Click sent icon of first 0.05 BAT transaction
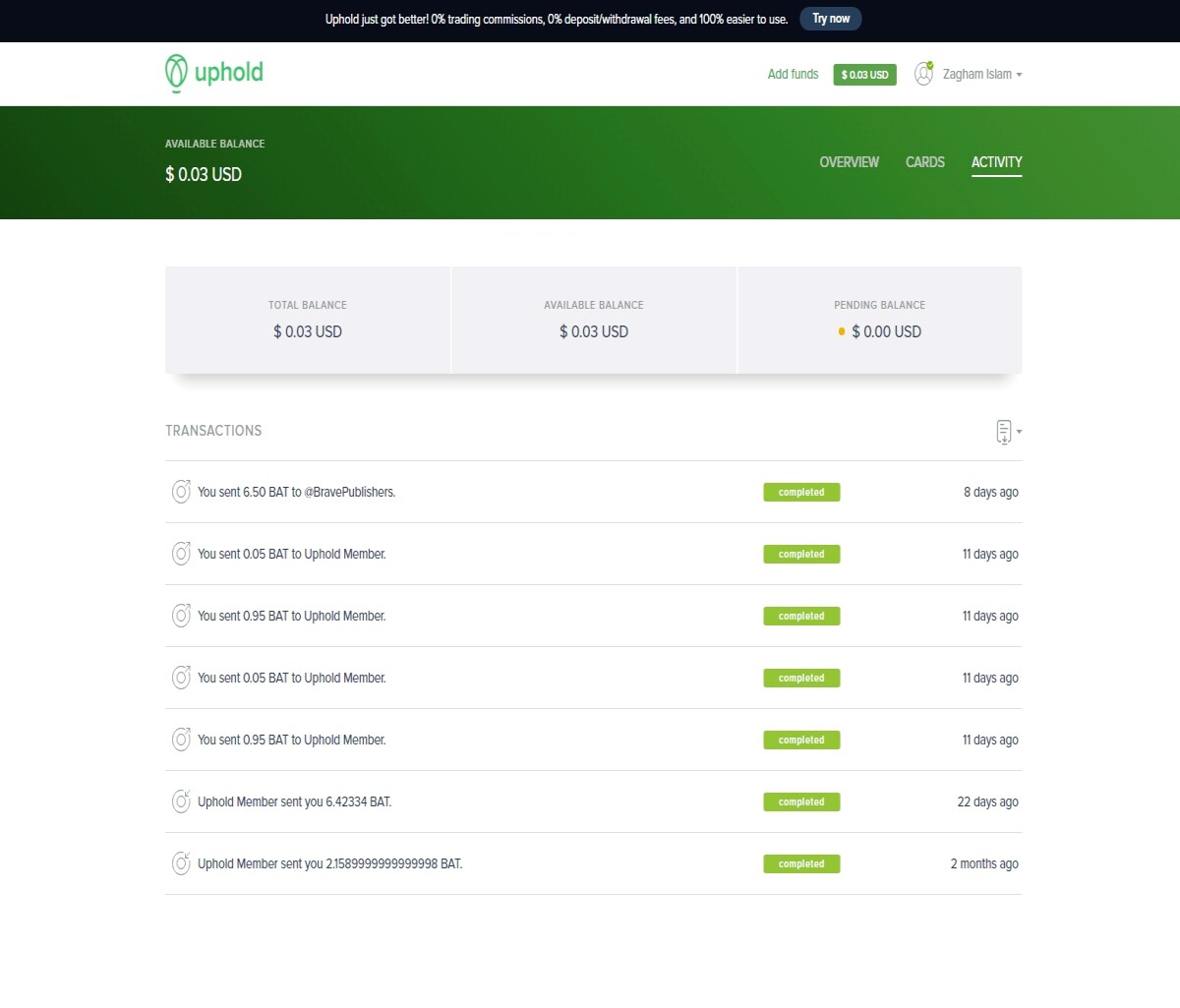Image resolution: width=1180 pixels, height=1008 pixels. (181, 554)
